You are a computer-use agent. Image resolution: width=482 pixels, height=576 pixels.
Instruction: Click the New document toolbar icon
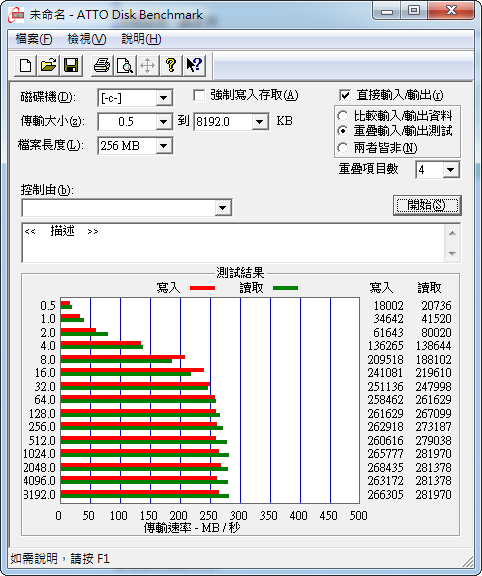pyautogui.click(x=25, y=66)
